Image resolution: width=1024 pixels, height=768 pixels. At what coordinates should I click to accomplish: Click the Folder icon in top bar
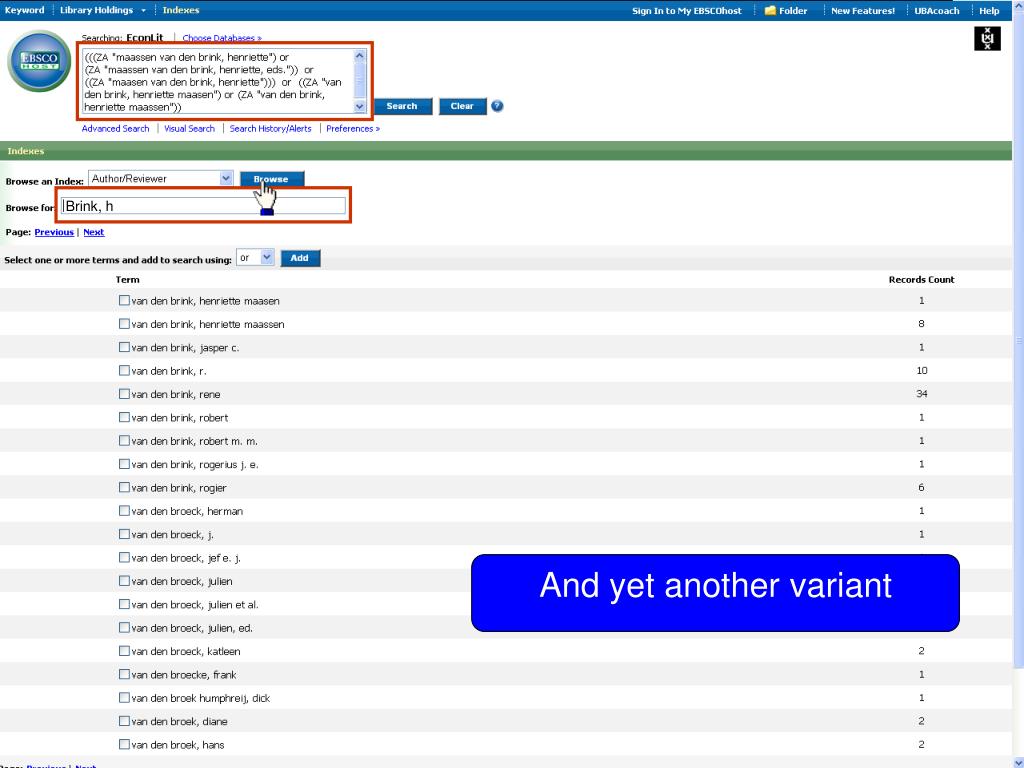pyautogui.click(x=770, y=10)
